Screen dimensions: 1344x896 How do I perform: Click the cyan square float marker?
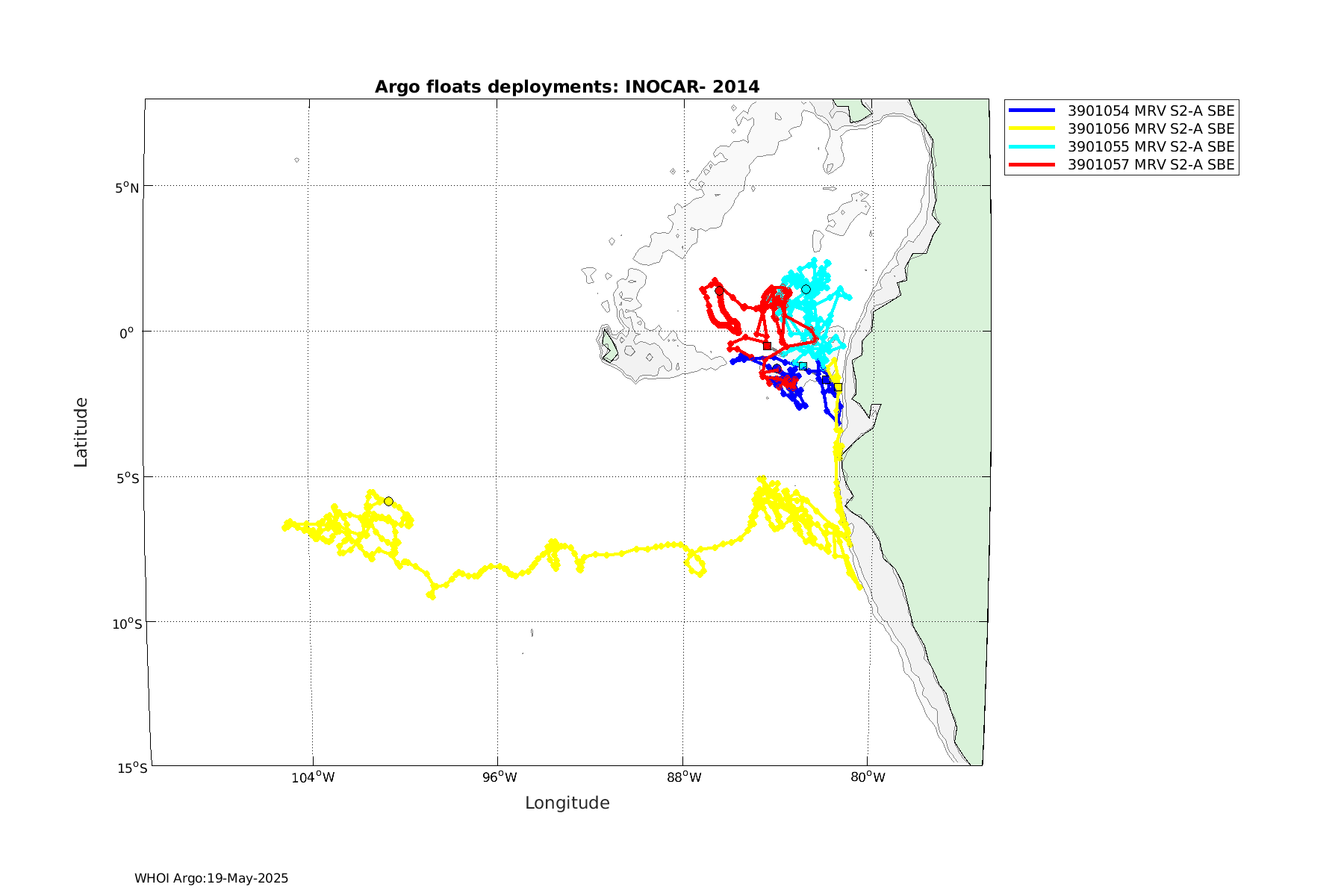803,366
